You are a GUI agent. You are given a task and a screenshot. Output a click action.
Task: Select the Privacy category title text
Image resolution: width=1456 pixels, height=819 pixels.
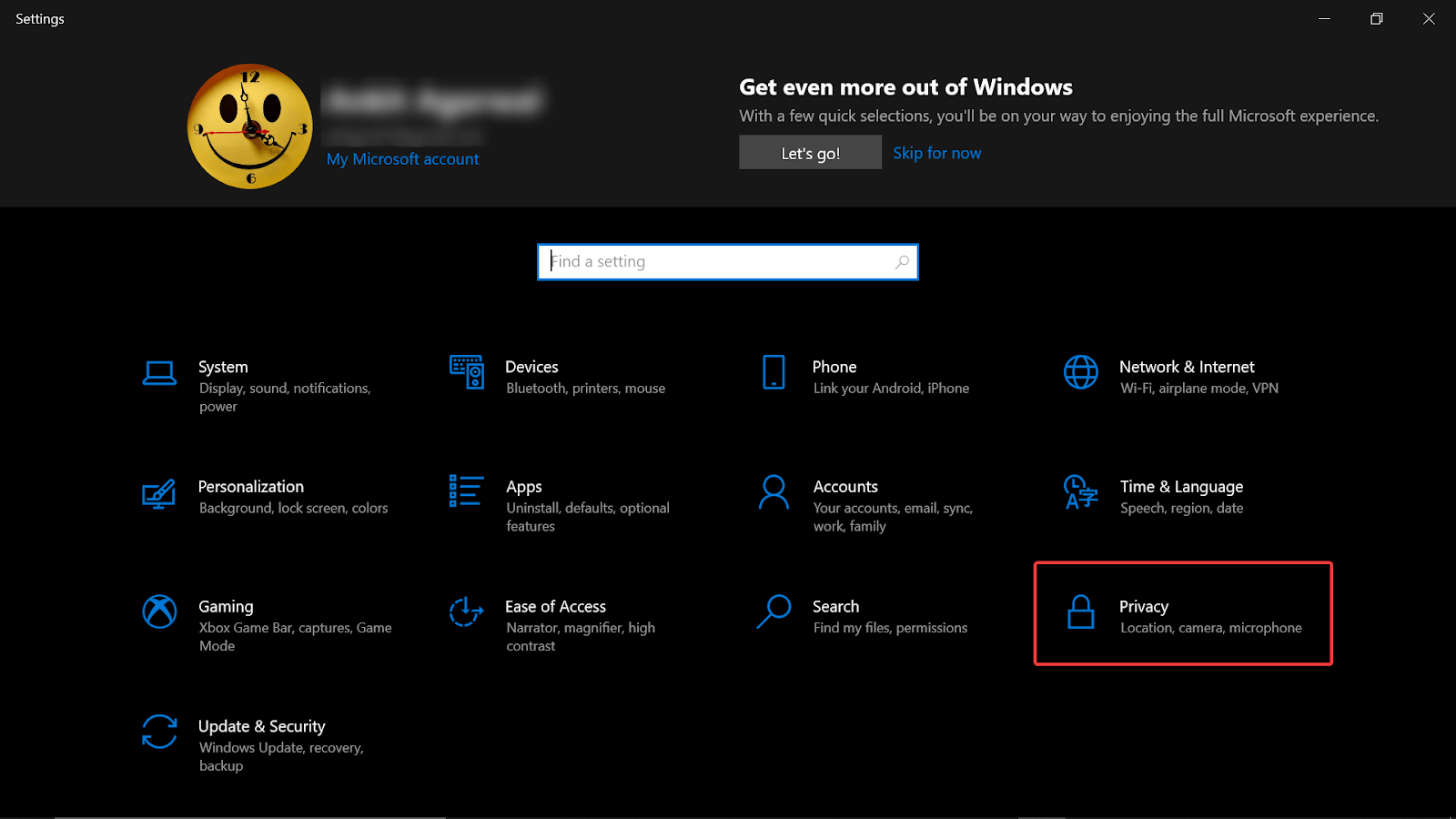(1143, 607)
